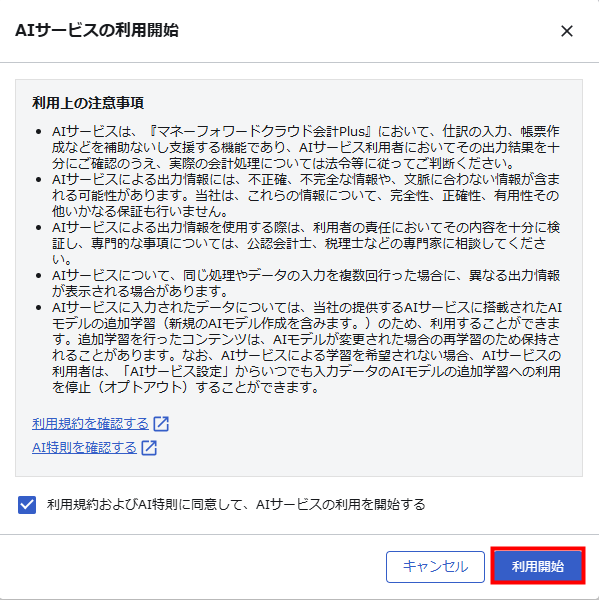Click the キャンセル button
The height and width of the screenshot is (600, 599).
[x=435, y=567]
